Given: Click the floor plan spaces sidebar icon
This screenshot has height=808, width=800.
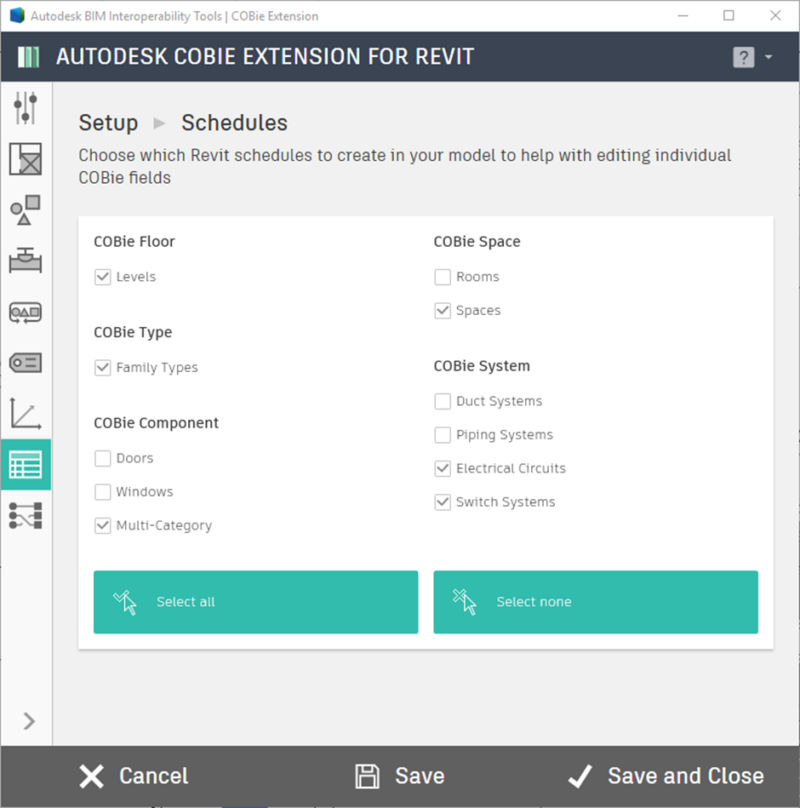Looking at the screenshot, I should pyautogui.click(x=25, y=159).
